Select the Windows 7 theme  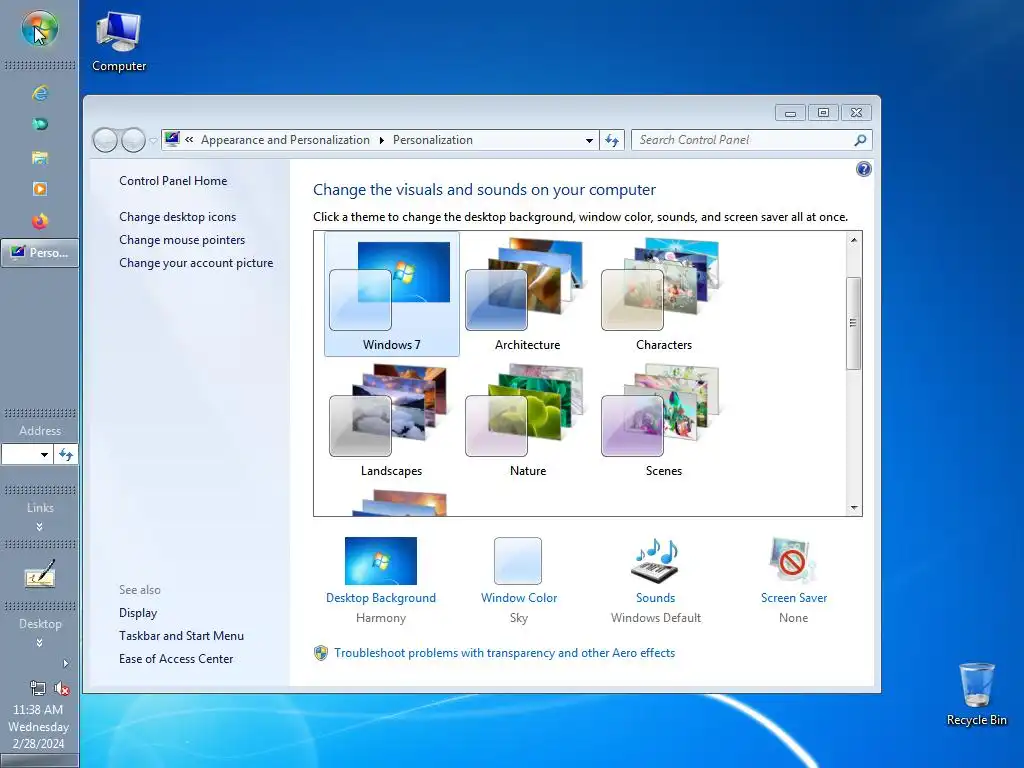coord(392,295)
